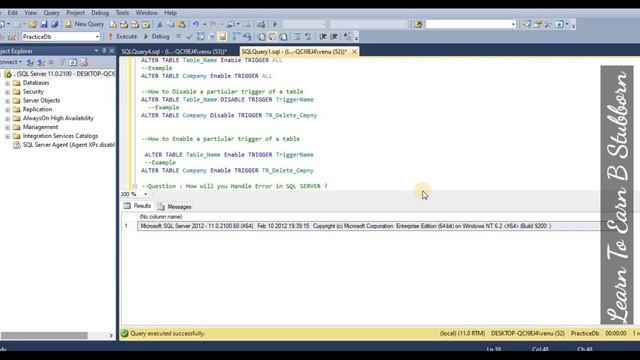Expand the Integration Services Catalogs node
640x360 pixels.
click(7, 136)
